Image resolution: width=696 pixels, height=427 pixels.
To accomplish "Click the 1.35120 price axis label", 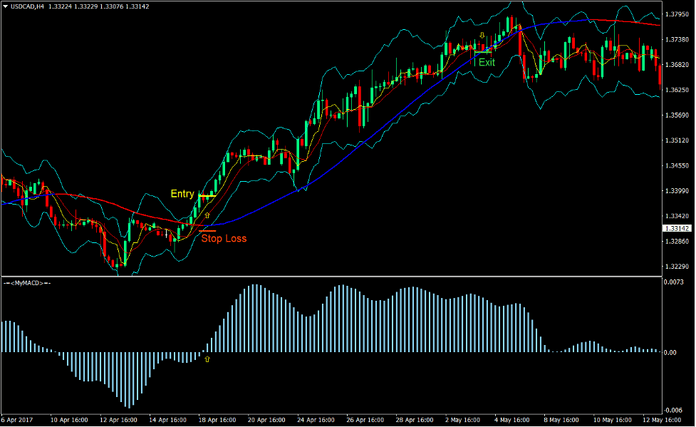I will [676, 140].
